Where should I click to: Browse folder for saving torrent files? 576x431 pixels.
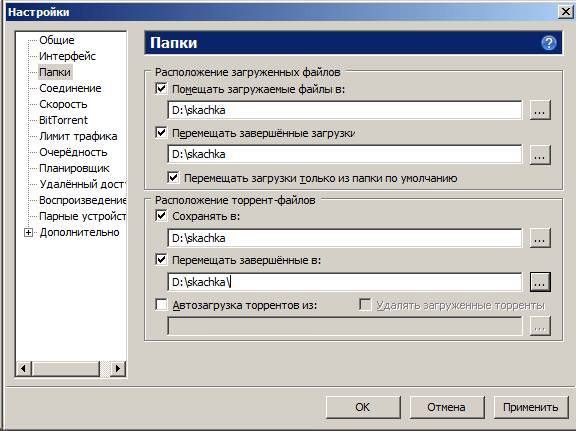tap(540, 238)
